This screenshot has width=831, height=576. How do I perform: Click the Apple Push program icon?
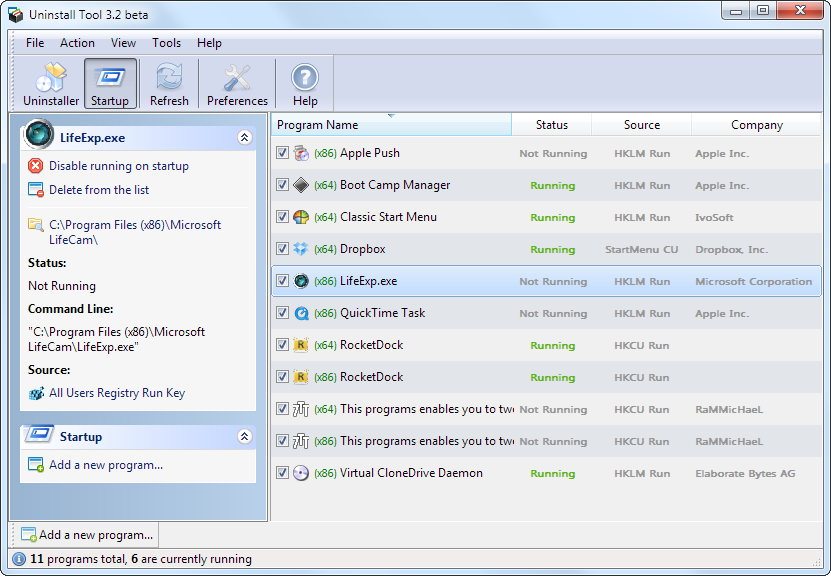[x=301, y=153]
